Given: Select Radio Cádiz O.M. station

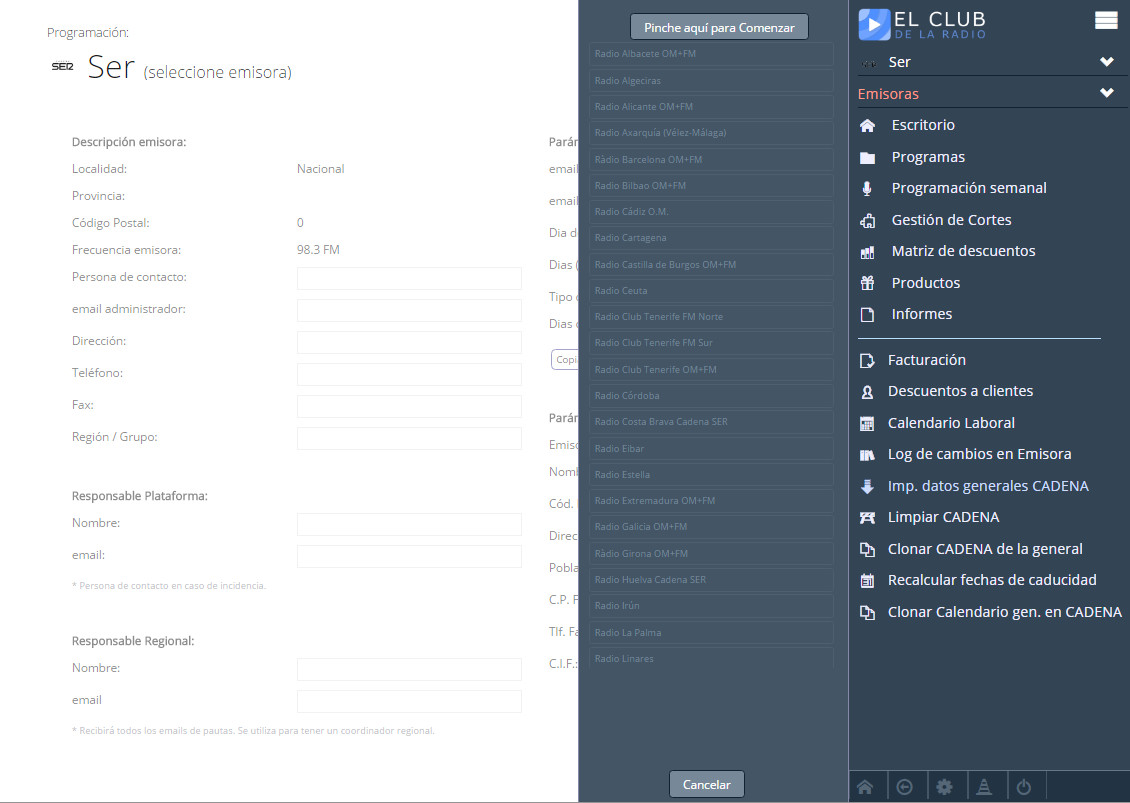Looking at the screenshot, I should click(x=711, y=212).
